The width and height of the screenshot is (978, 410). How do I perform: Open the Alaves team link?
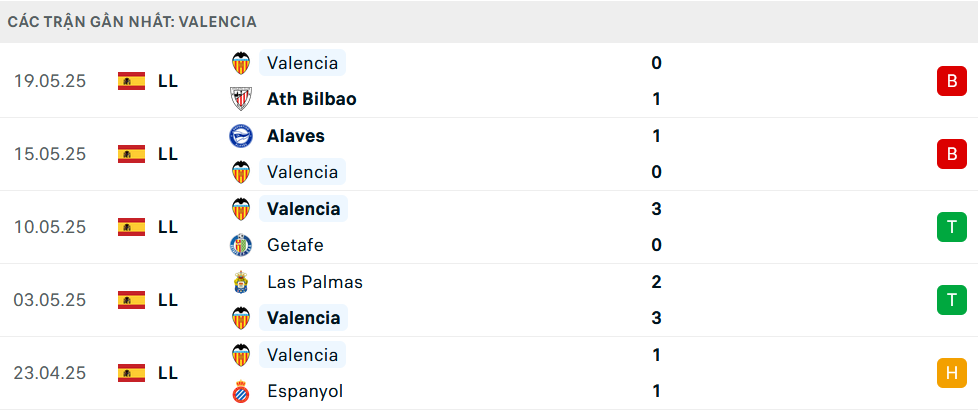296,136
